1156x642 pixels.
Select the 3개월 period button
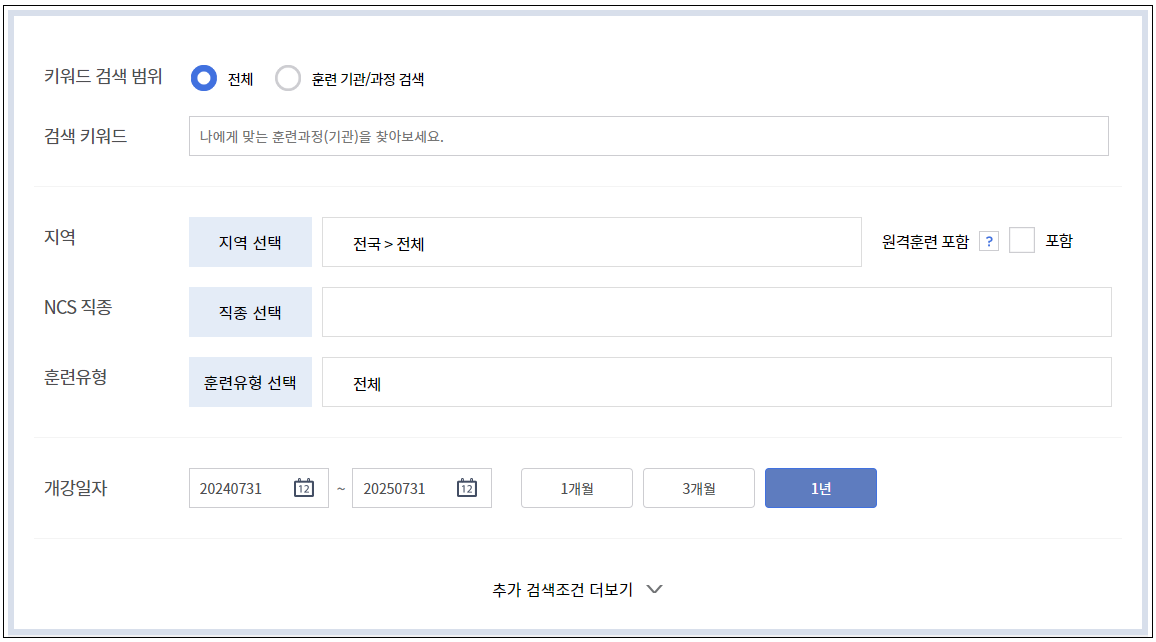698,488
